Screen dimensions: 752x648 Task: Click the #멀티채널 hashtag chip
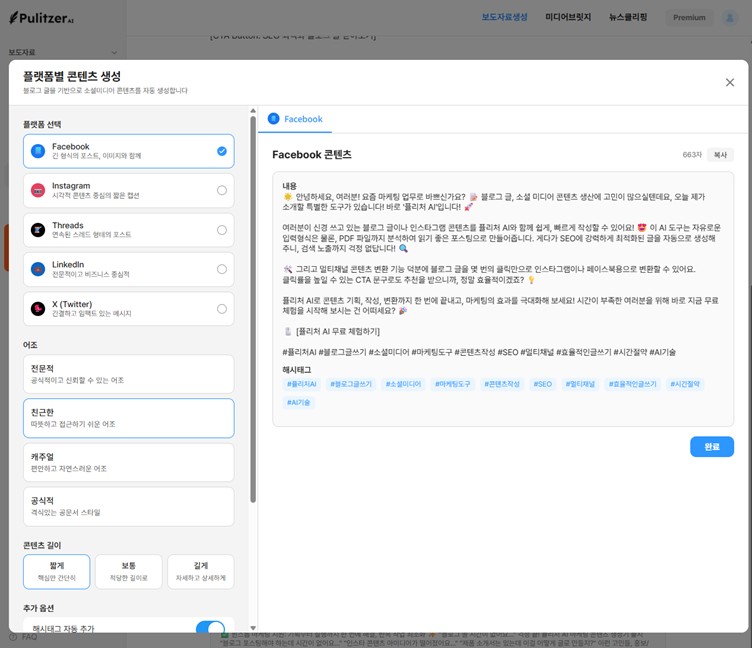580,384
